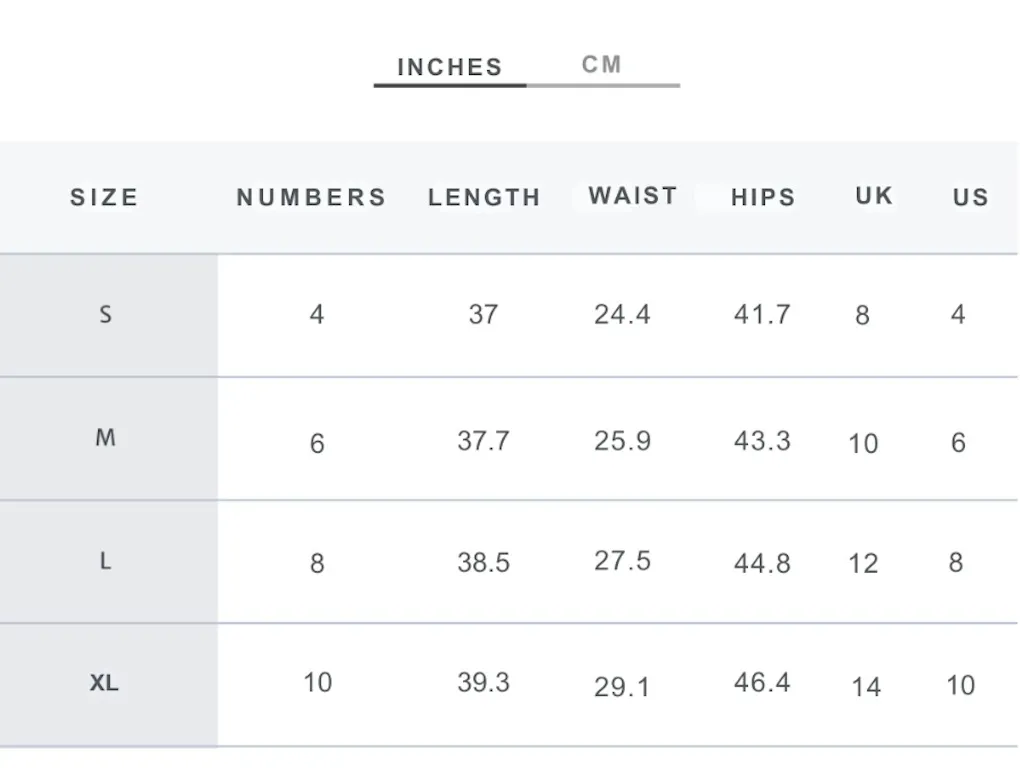Select the S size row label
The height and width of the screenshot is (782, 1020).
pyautogui.click(x=105, y=315)
